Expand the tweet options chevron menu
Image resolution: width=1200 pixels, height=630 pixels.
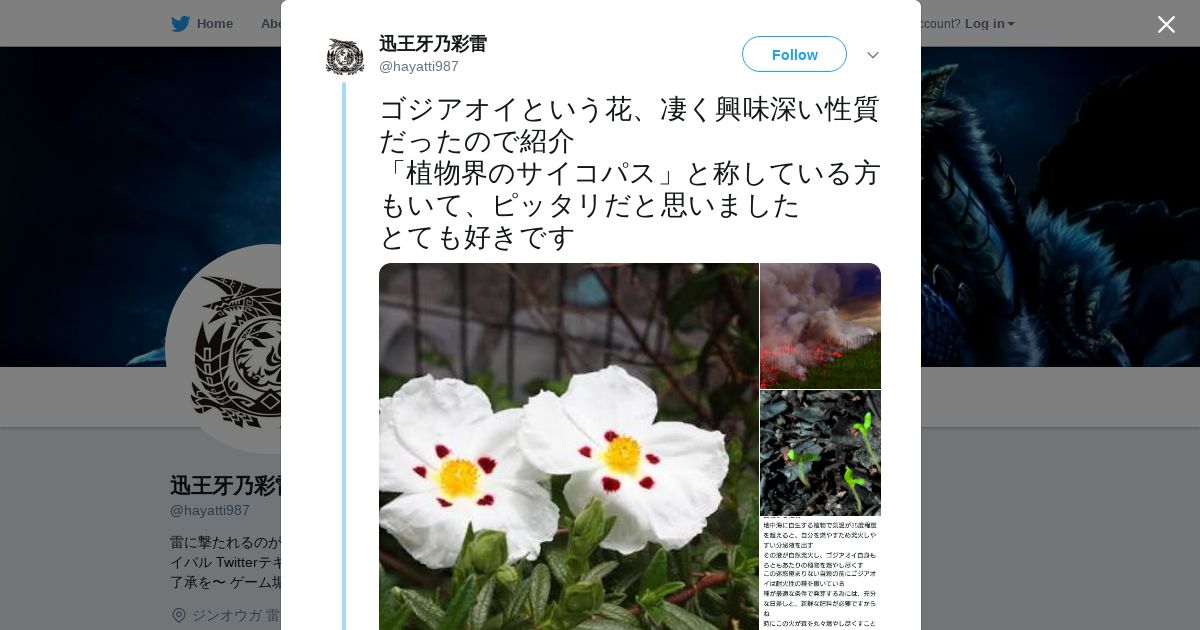click(x=873, y=55)
